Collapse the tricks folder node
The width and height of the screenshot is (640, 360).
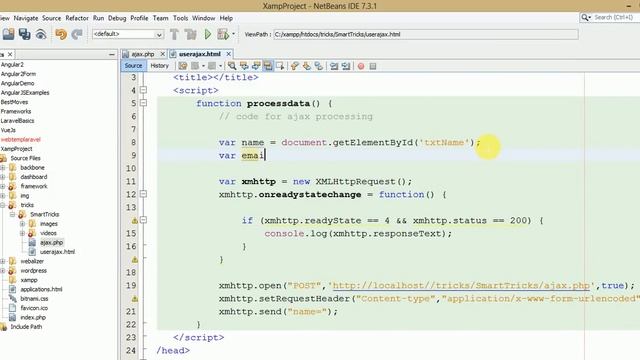coord(3,205)
